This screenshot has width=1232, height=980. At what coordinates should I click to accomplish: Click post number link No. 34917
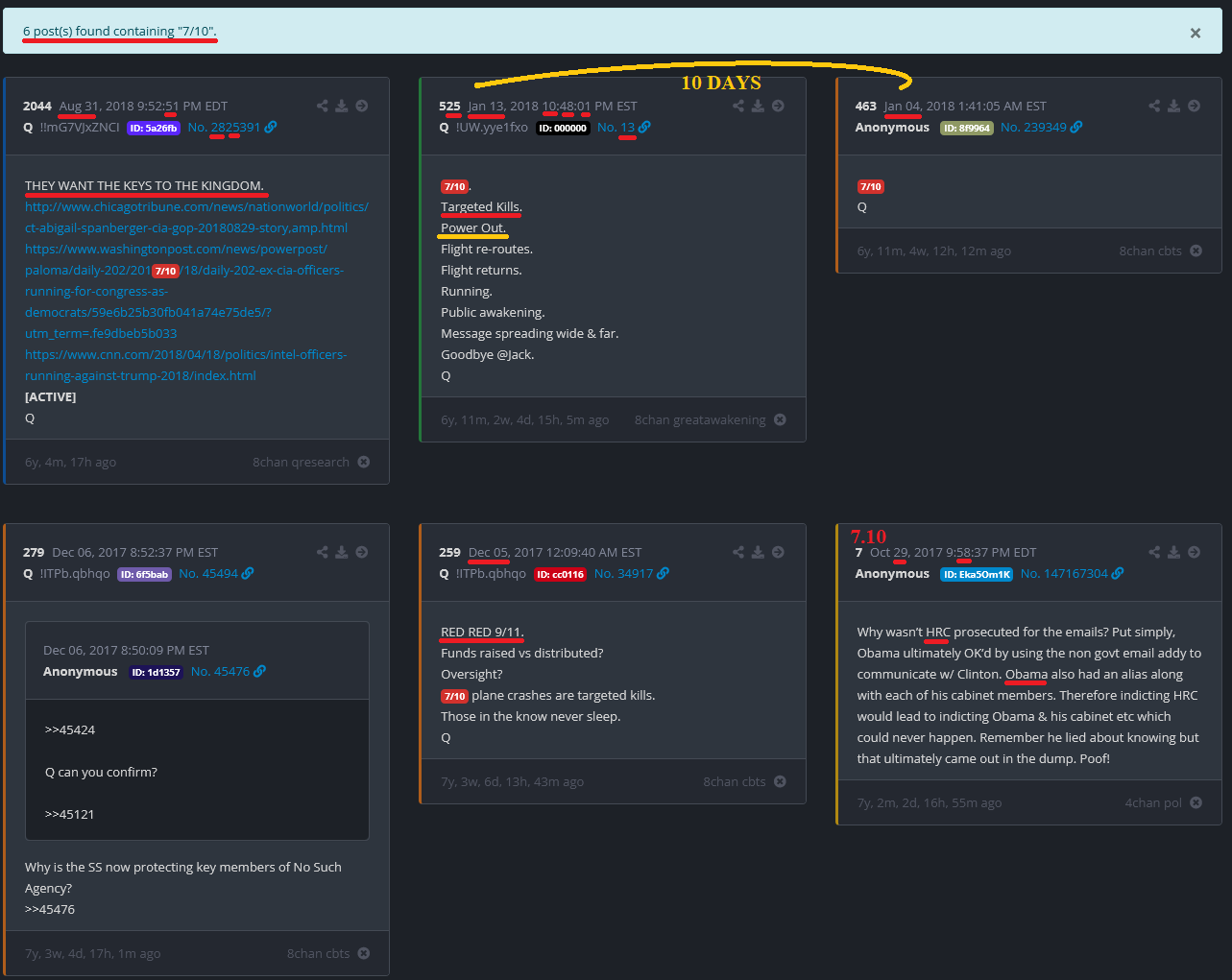[623, 574]
